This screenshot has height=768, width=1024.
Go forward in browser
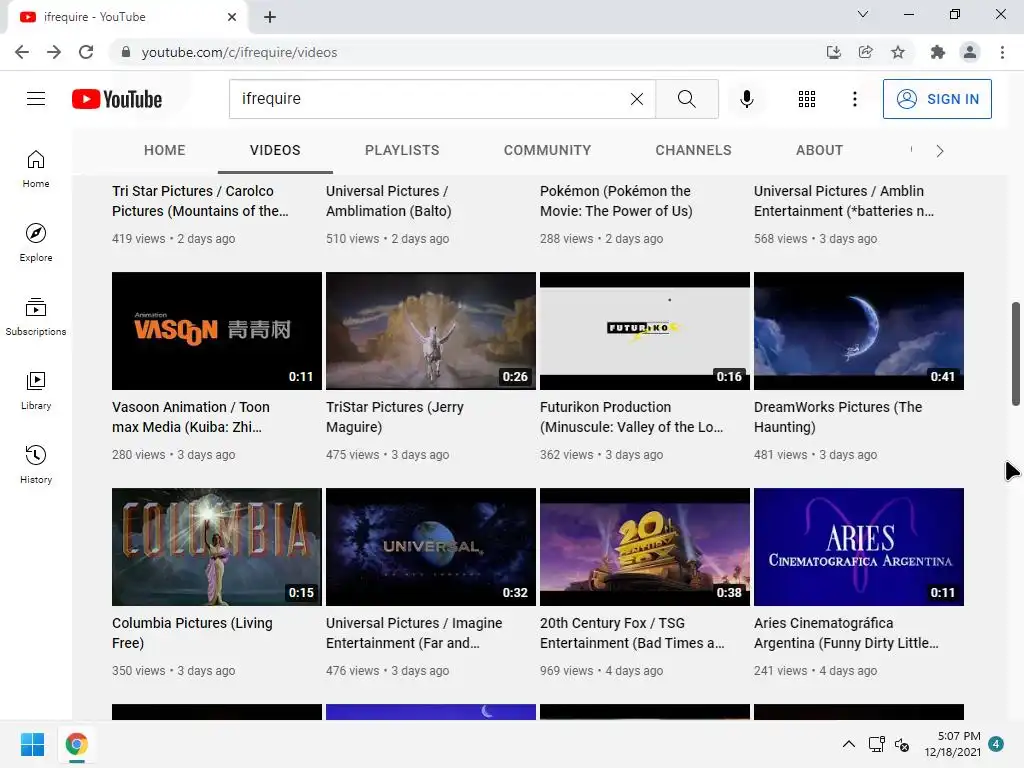54,52
